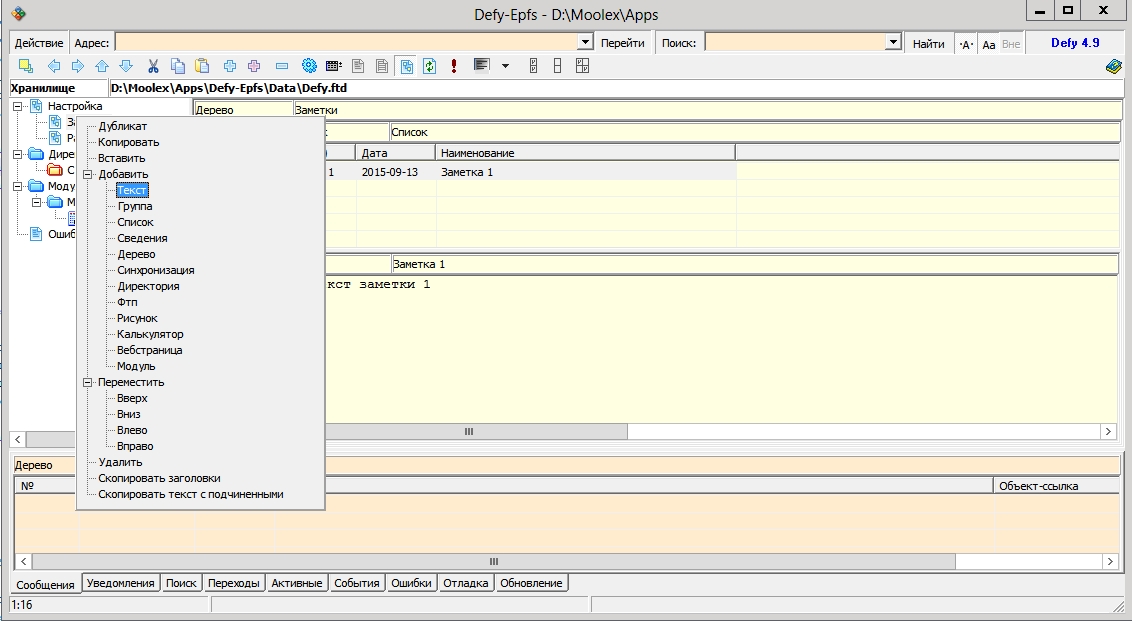Click the red folder icon in the tree
1132x621 pixels.
click(54, 170)
